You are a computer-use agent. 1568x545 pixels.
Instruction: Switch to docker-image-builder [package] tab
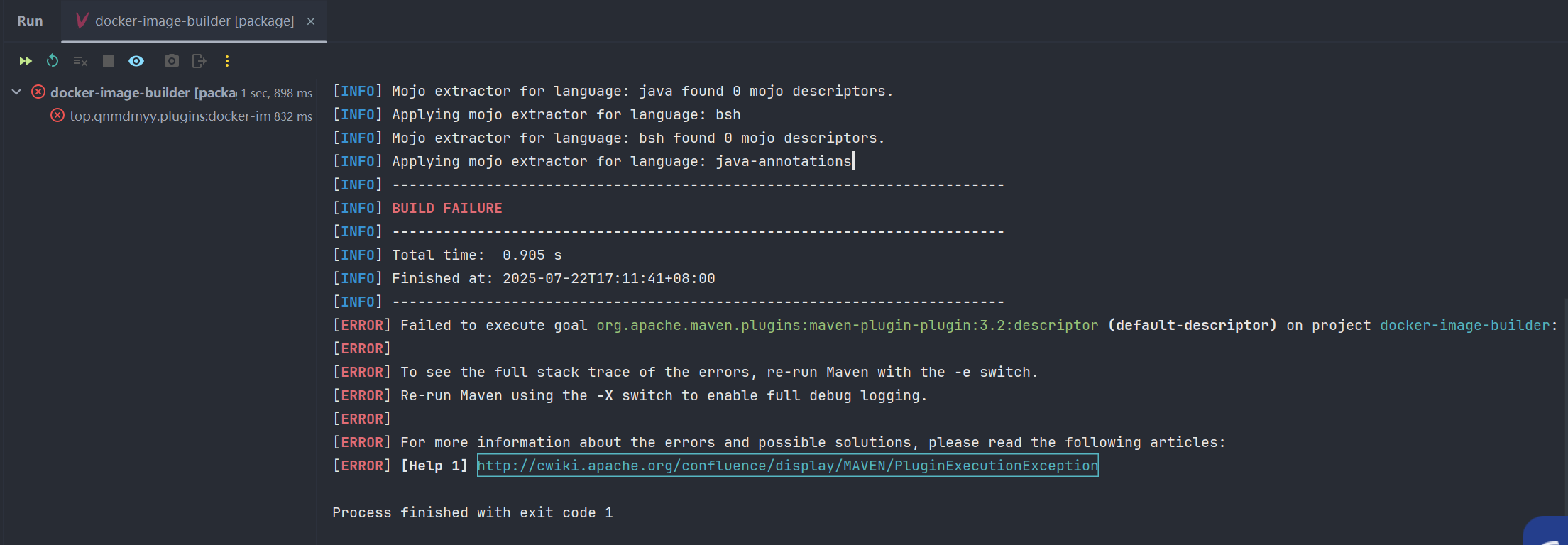(x=194, y=21)
